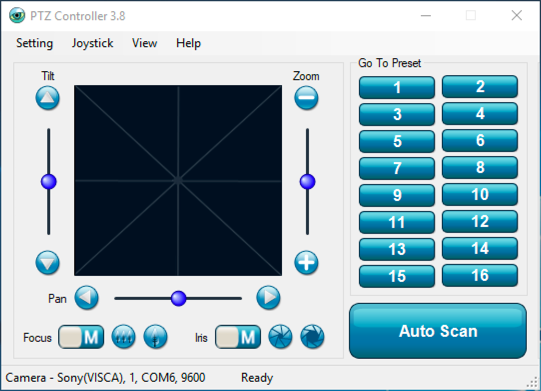Click the Zoom out minus button
This screenshot has height=391, width=541.
pyautogui.click(x=306, y=98)
